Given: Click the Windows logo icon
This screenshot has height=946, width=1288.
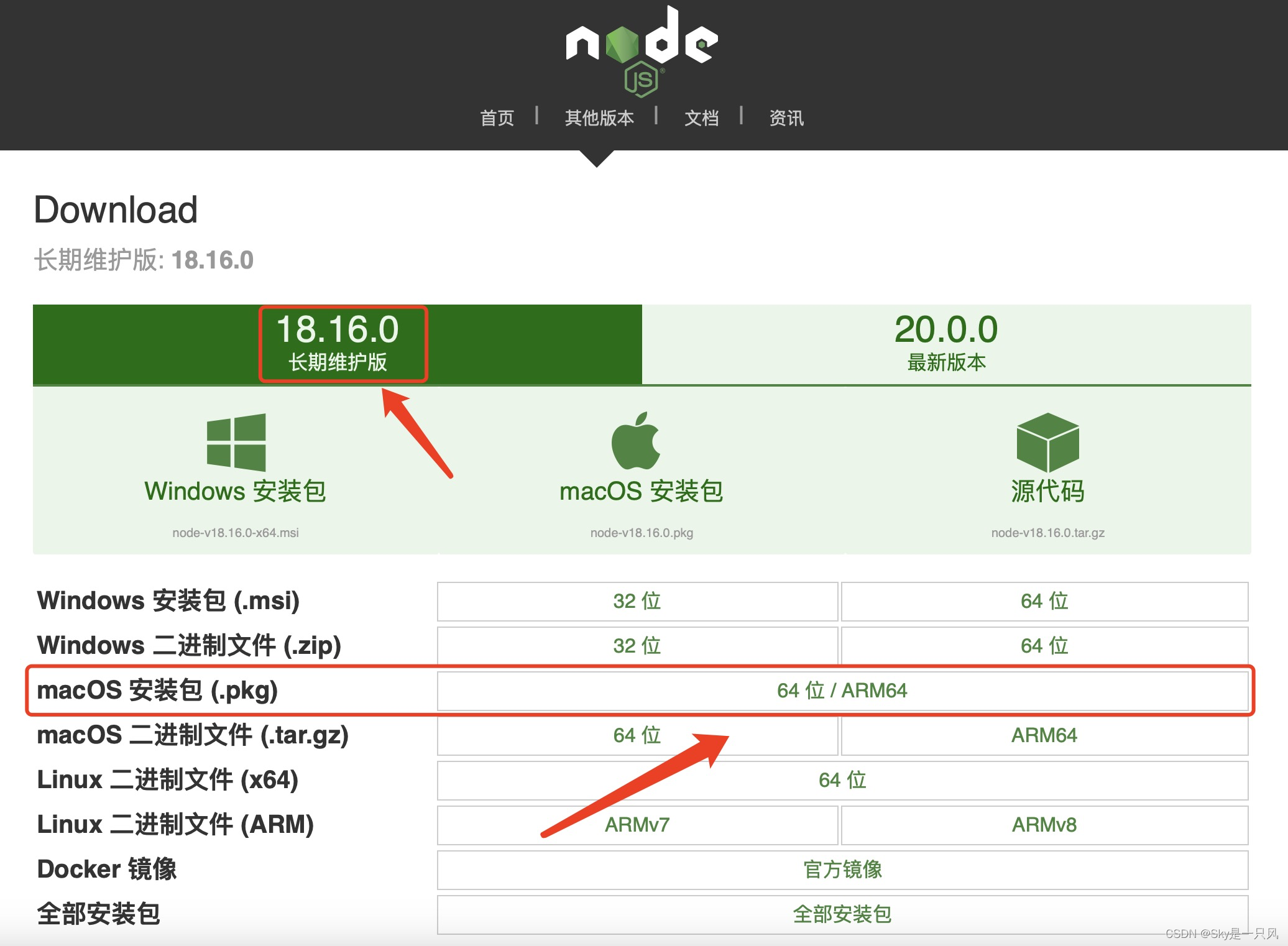Looking at the screenshot, I should coord(236,442).
